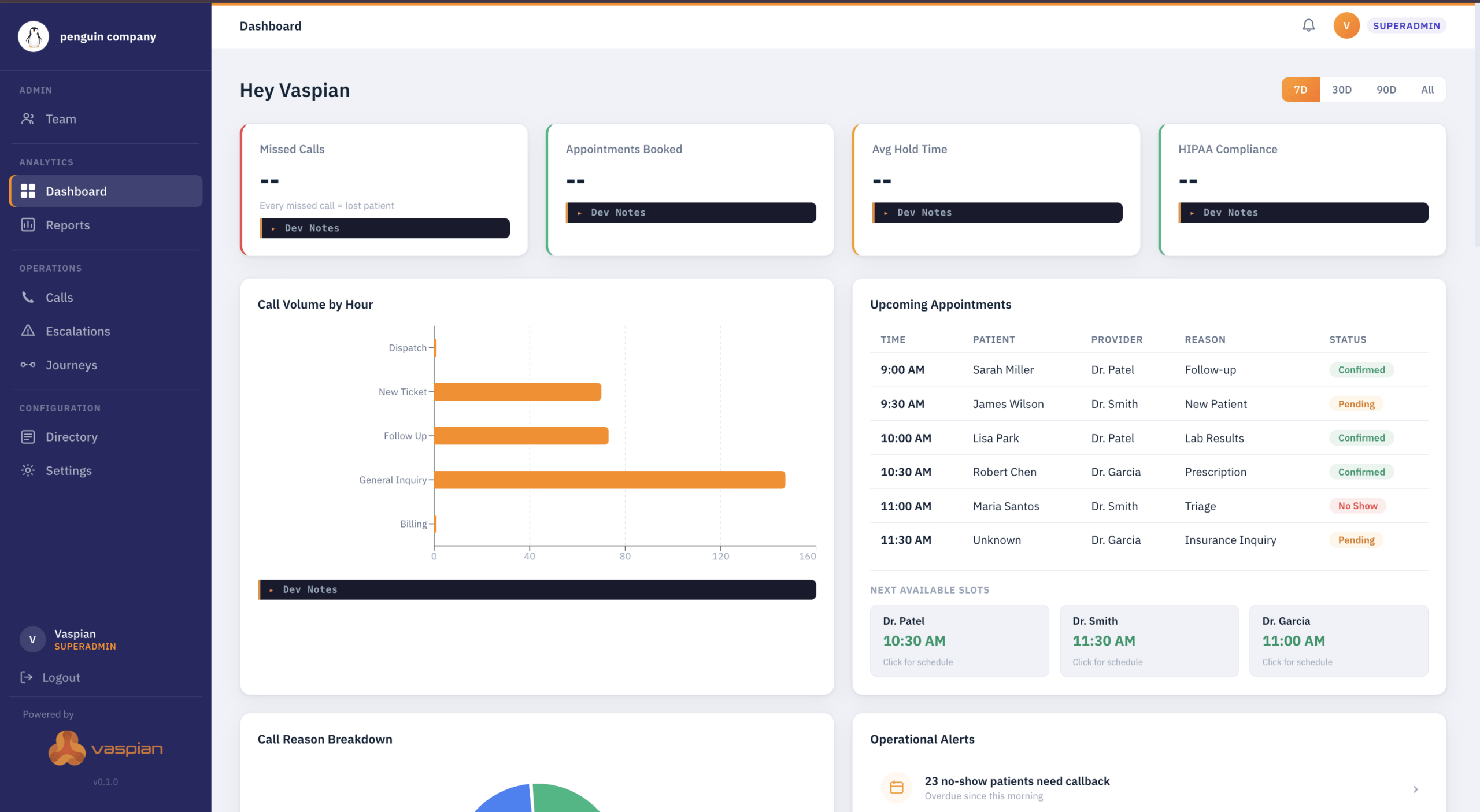Click the Vaspian powered-by logo
The height and width of the screenshot is (812, 1480).
point(106,748)
